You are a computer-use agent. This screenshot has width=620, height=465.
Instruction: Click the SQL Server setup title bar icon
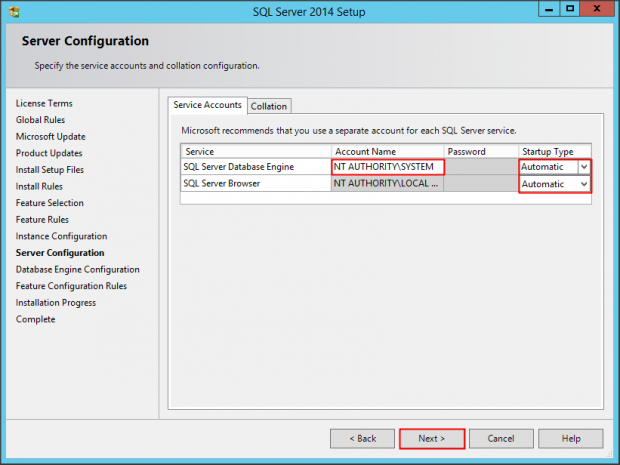[x=14, y=11]
